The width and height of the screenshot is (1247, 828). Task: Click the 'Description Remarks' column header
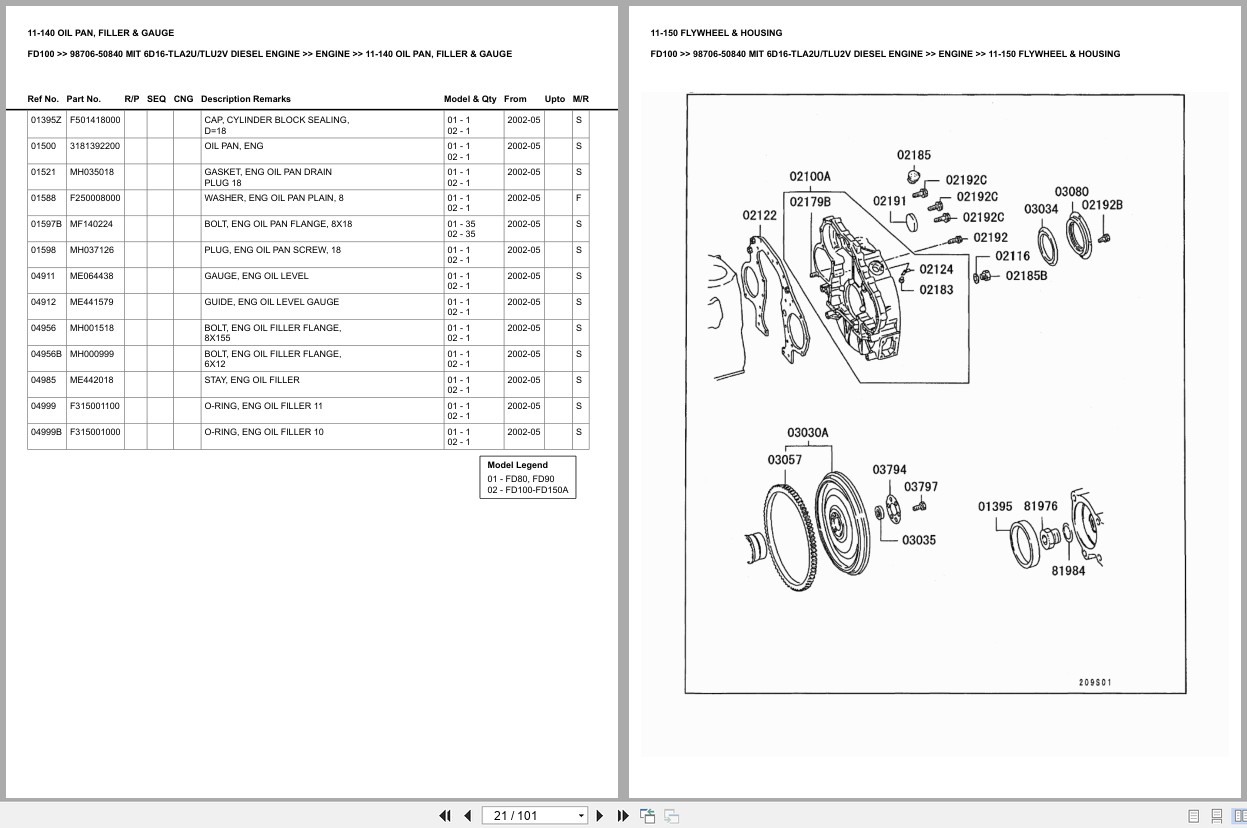tap(246, 99)
